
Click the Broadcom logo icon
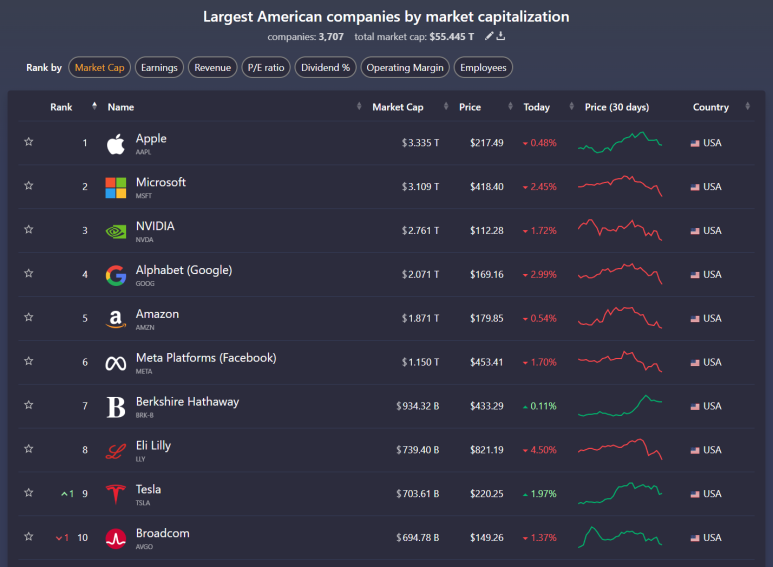[x=116, y=538]
